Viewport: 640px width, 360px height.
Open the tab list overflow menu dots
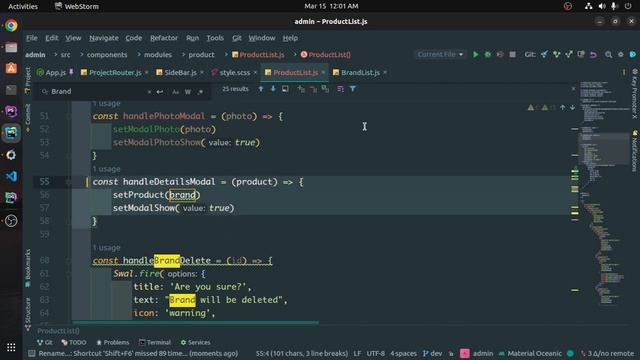(x=624, y=72)
